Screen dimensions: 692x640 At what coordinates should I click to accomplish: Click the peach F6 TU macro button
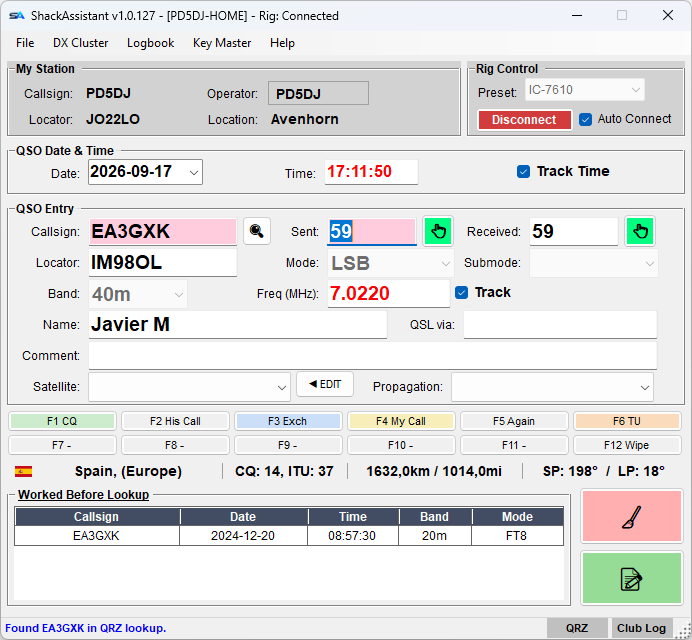[627, 421]
